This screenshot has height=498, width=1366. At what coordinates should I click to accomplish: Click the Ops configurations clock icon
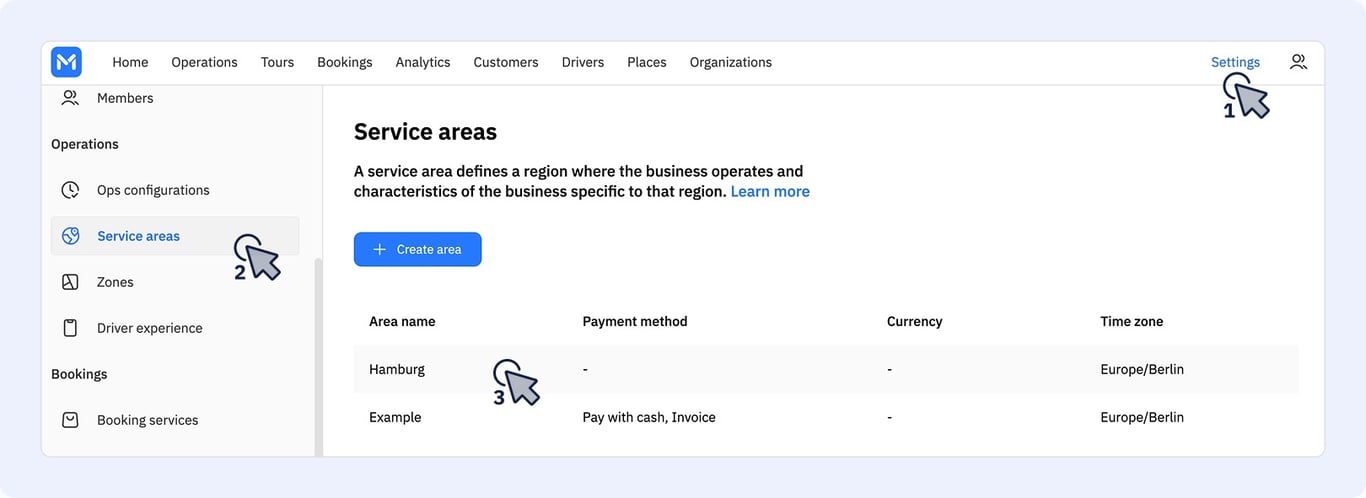point(70,190)
